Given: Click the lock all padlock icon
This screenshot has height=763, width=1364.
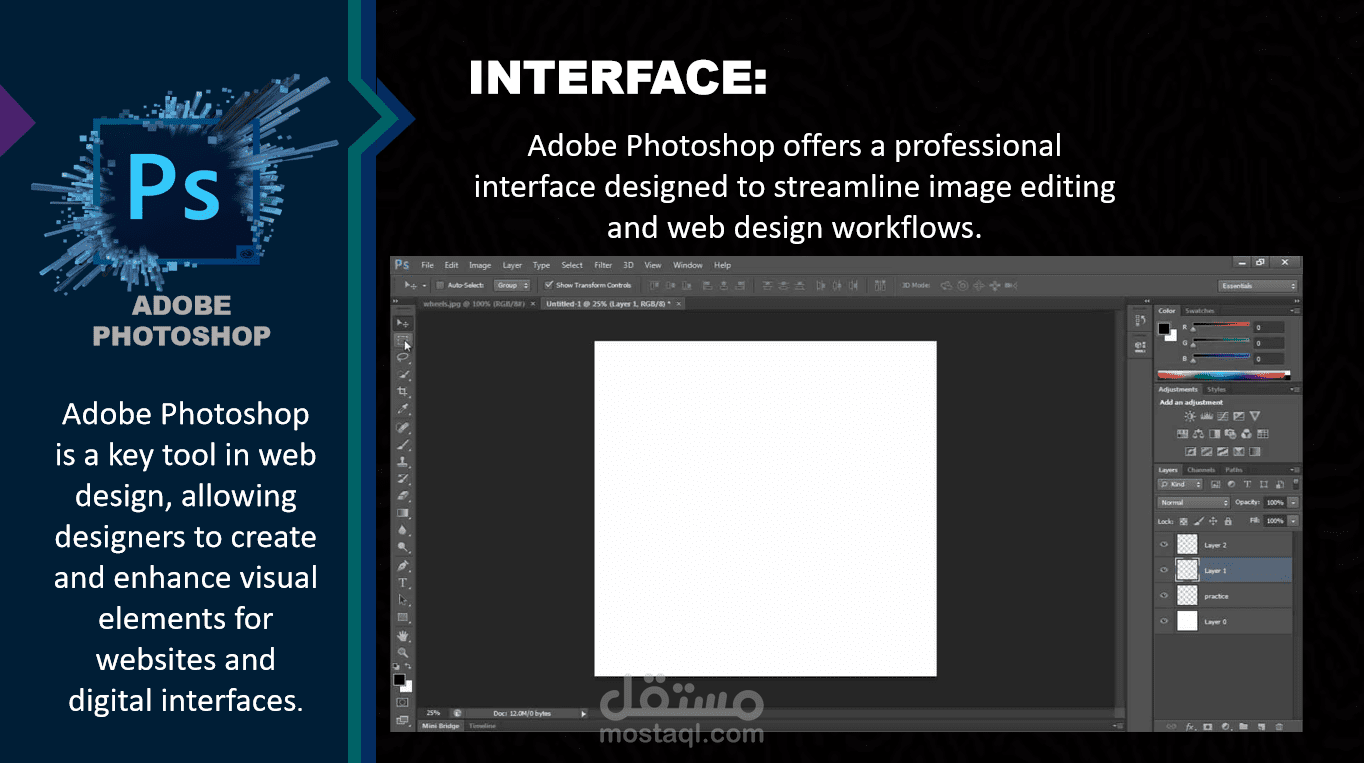Looking at the screenshot, I should coord(1228,521).
